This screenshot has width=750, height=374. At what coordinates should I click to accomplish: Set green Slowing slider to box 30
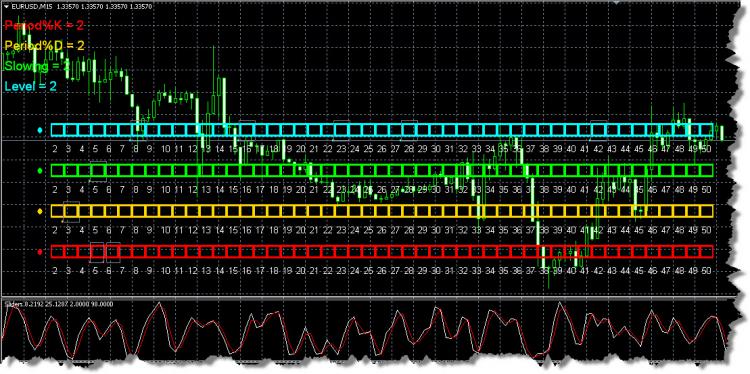click(436, 171)
